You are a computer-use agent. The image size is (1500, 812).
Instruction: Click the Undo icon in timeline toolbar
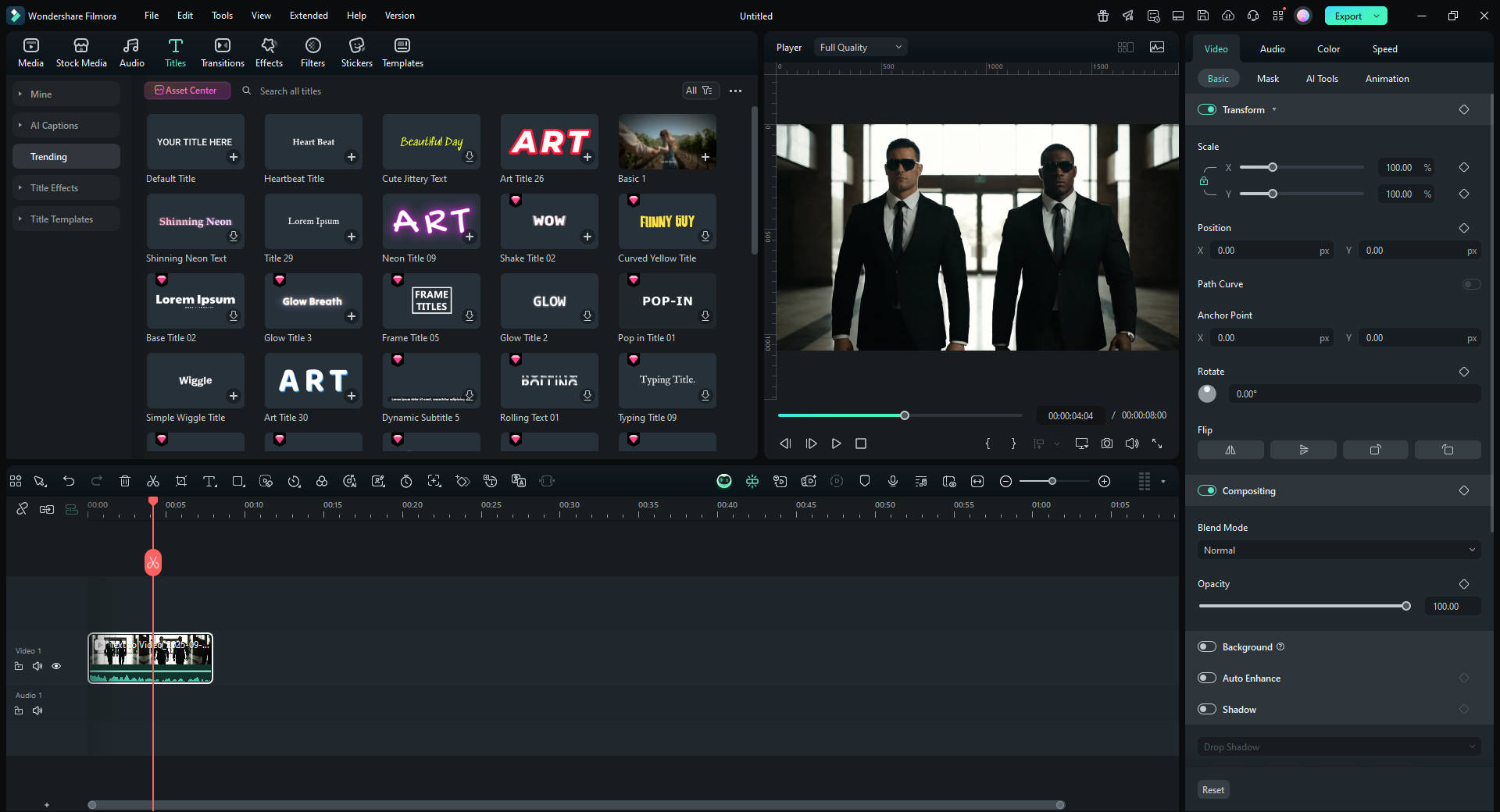tap(69, 482)
